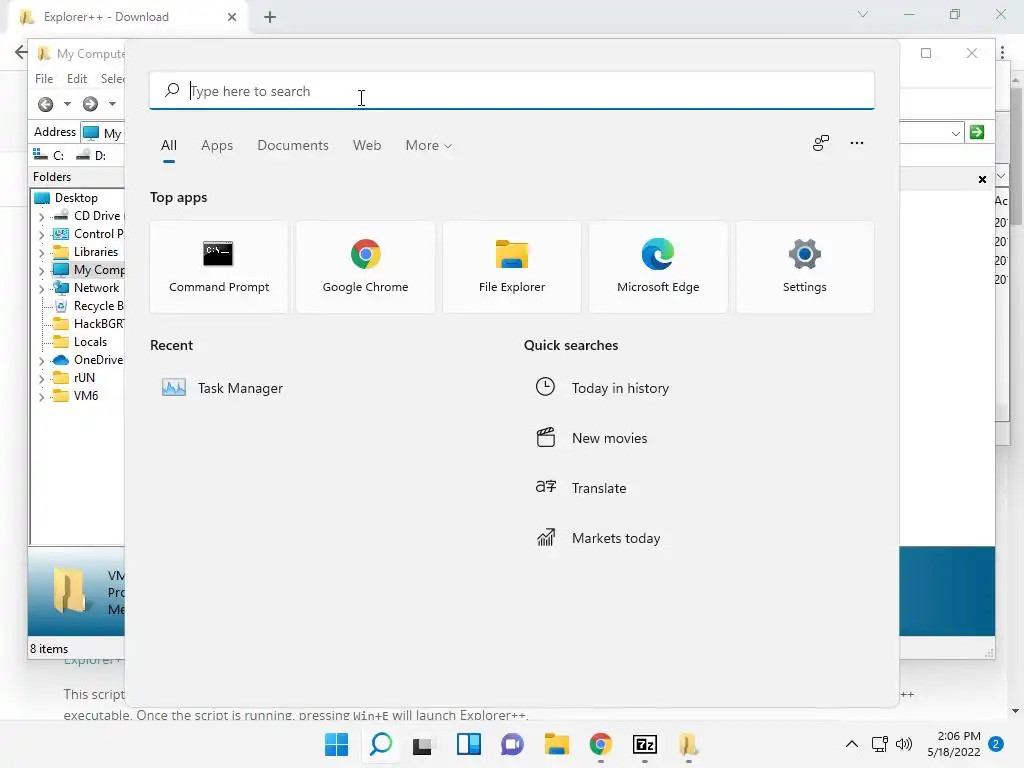Expand the More search filter dropdown
Viewport: 1024px width, 768px height.
(x=428, y=146)
